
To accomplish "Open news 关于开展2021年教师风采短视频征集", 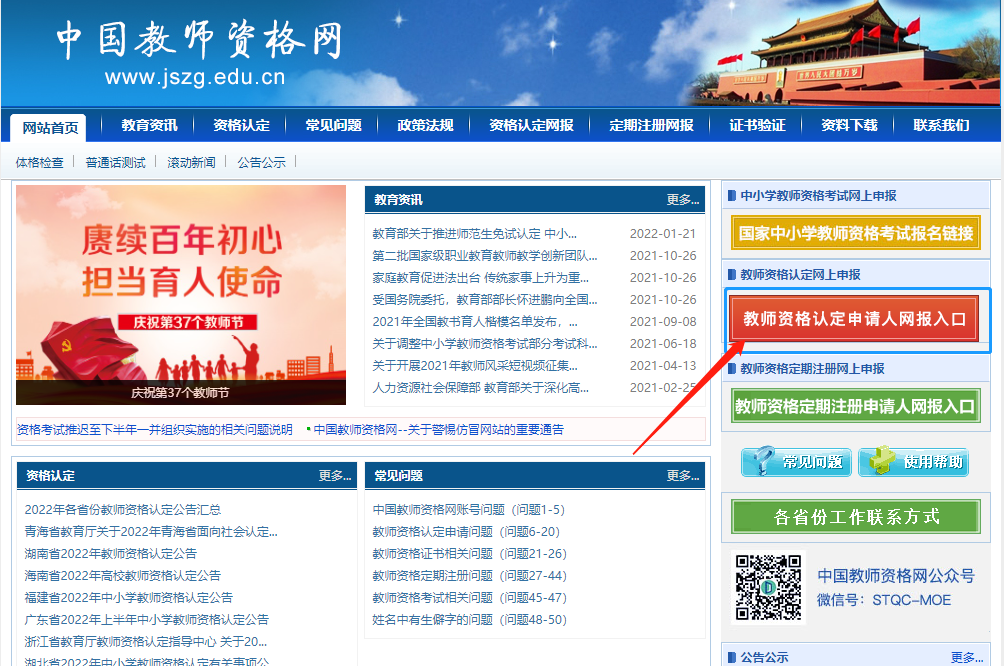I will (x=475, y=366).
